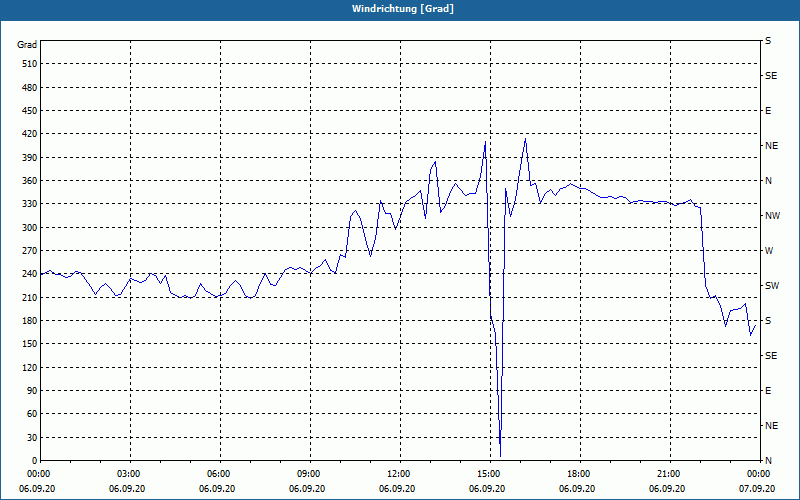
Task: Click the 0 y-axis value
Action: tap(35, 460)
